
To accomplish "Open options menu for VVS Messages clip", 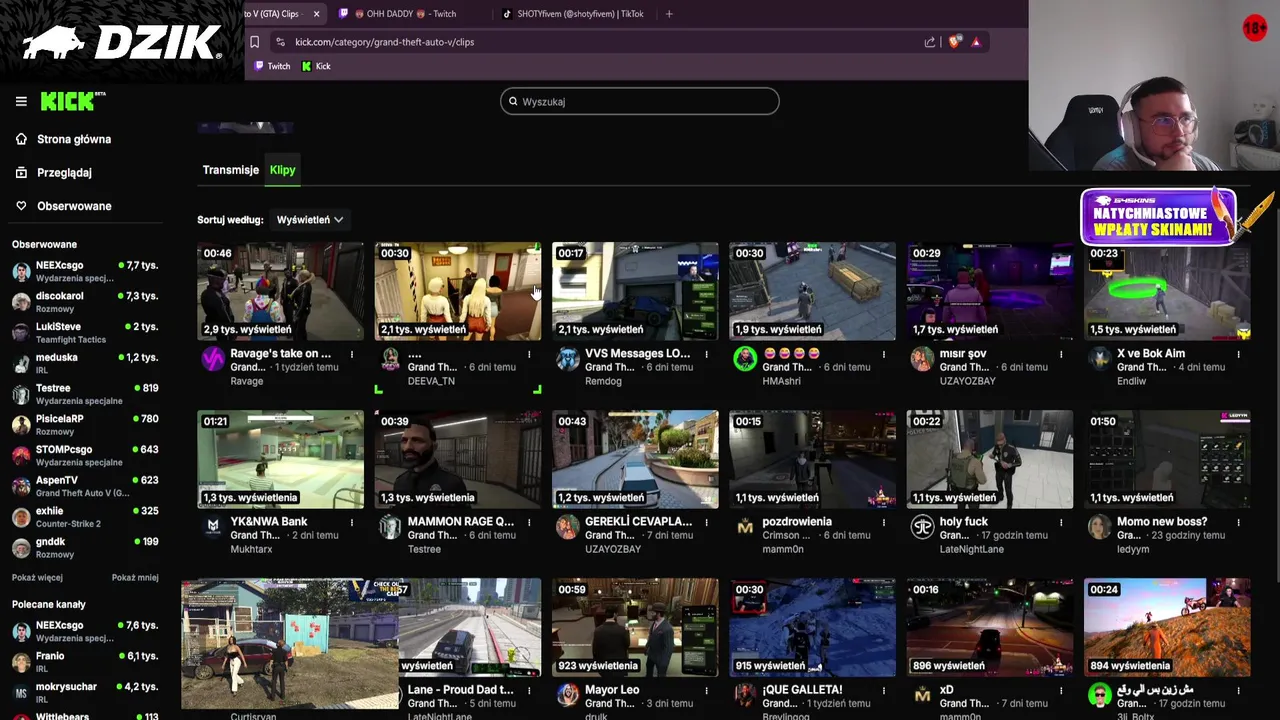I will click(x=706, y=354).
